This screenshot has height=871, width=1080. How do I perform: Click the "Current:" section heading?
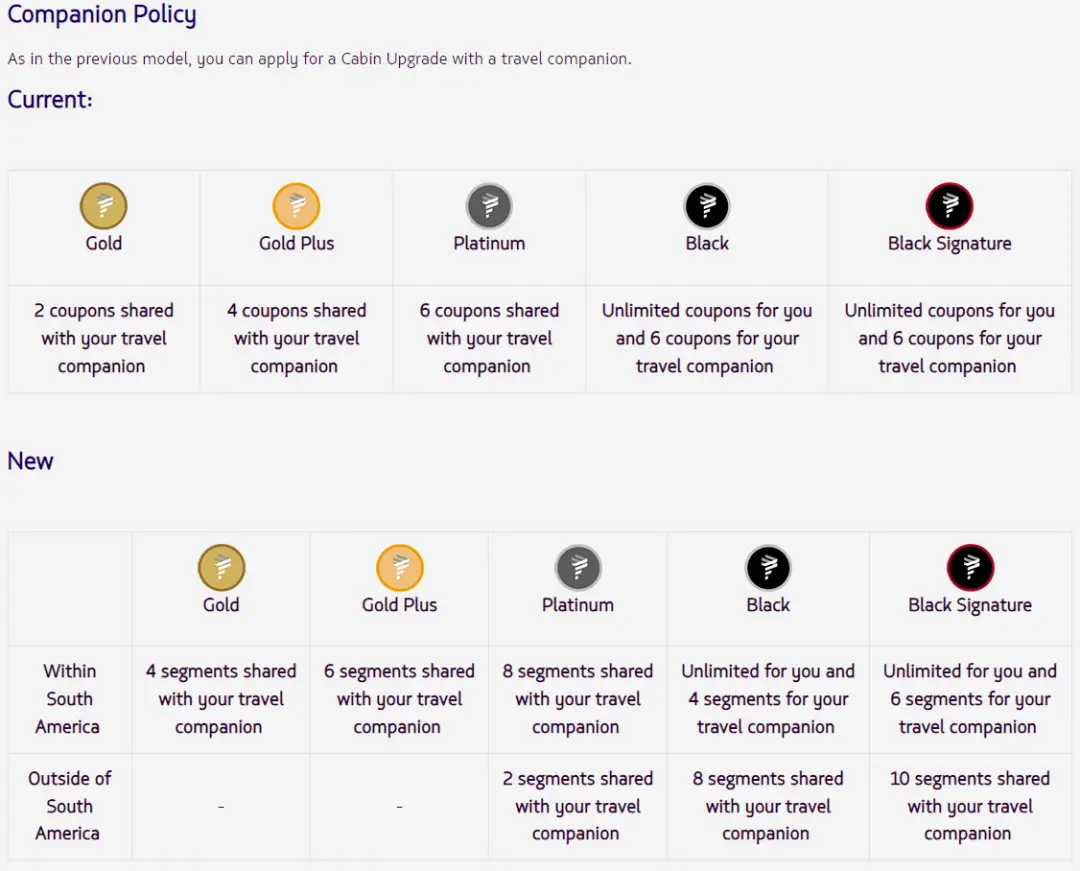pos(50,100)
